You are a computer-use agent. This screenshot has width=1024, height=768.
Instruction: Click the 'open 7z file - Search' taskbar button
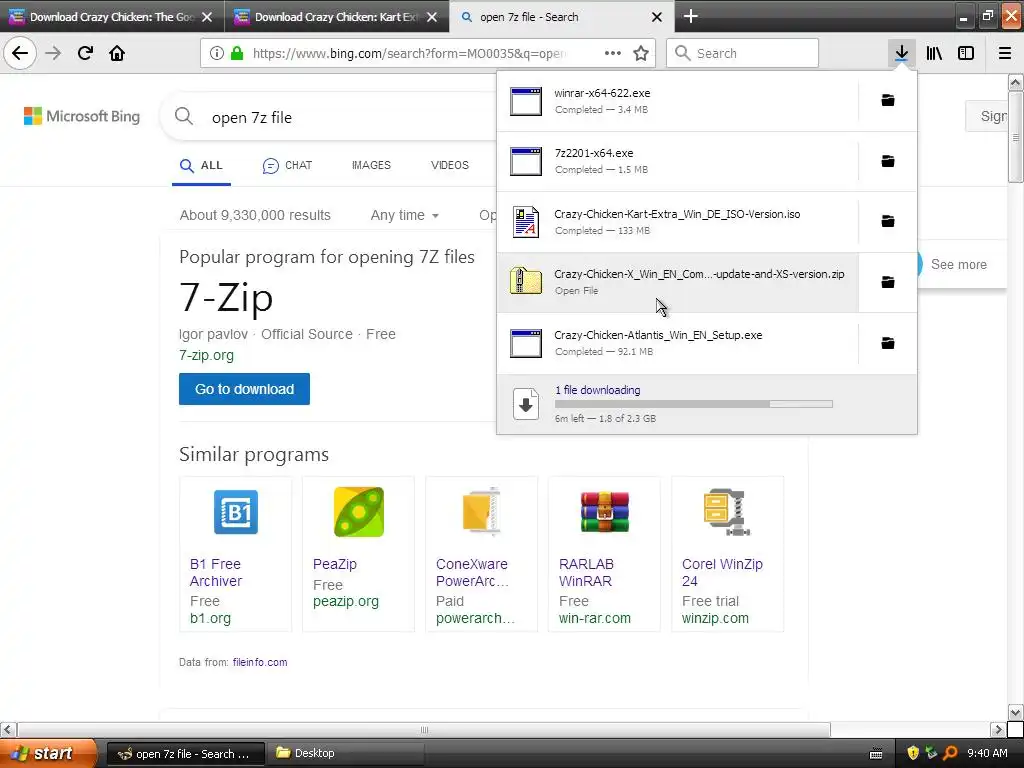coord(185,754)
